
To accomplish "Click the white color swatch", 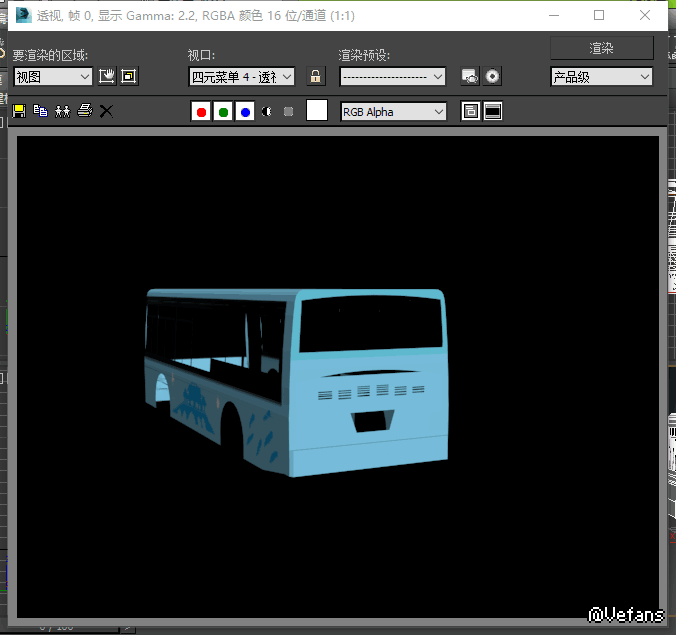I will point(317,111).
